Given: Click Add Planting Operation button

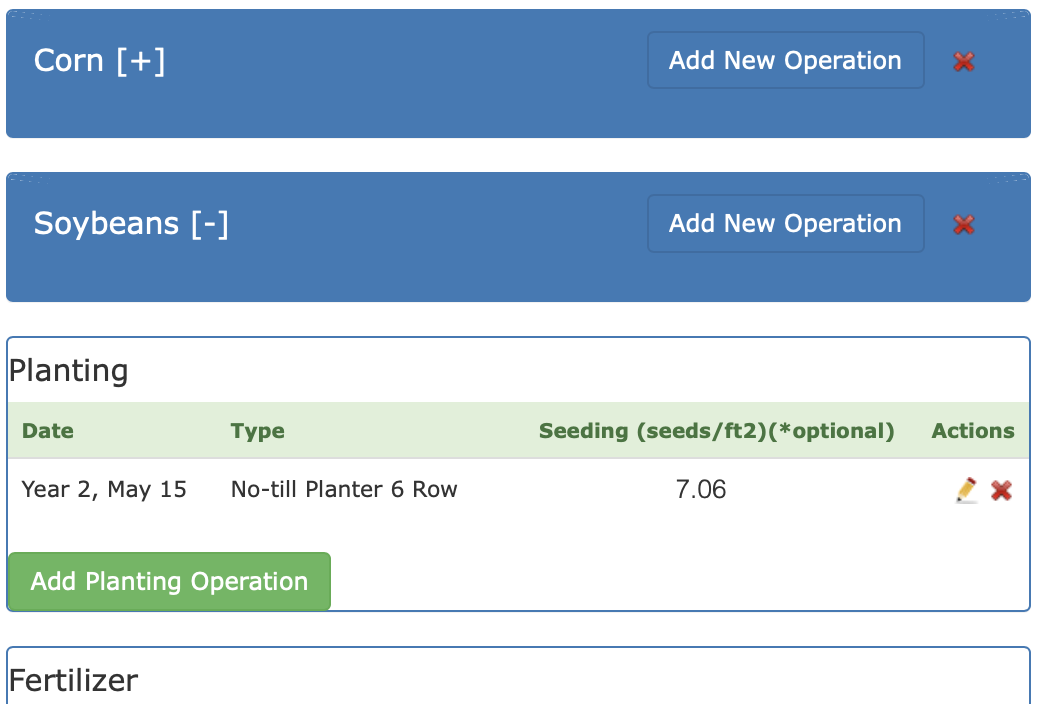Looking at the screenshot, I should (x=169, y=581).
